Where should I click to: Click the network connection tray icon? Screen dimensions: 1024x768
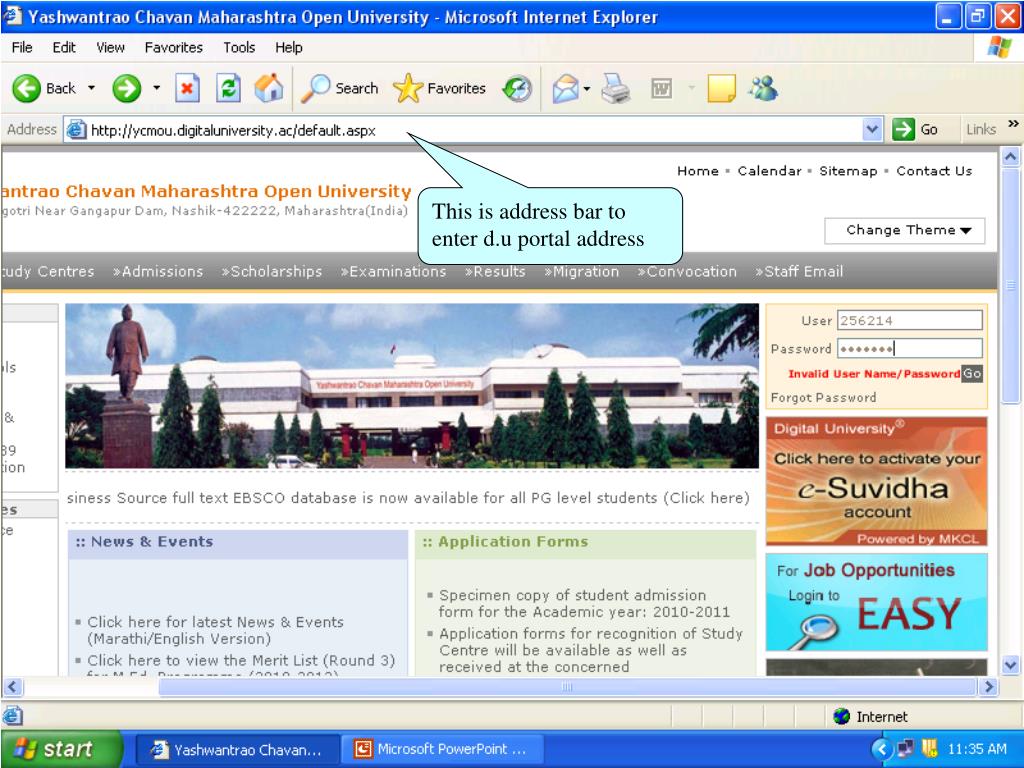click(906, 748)
